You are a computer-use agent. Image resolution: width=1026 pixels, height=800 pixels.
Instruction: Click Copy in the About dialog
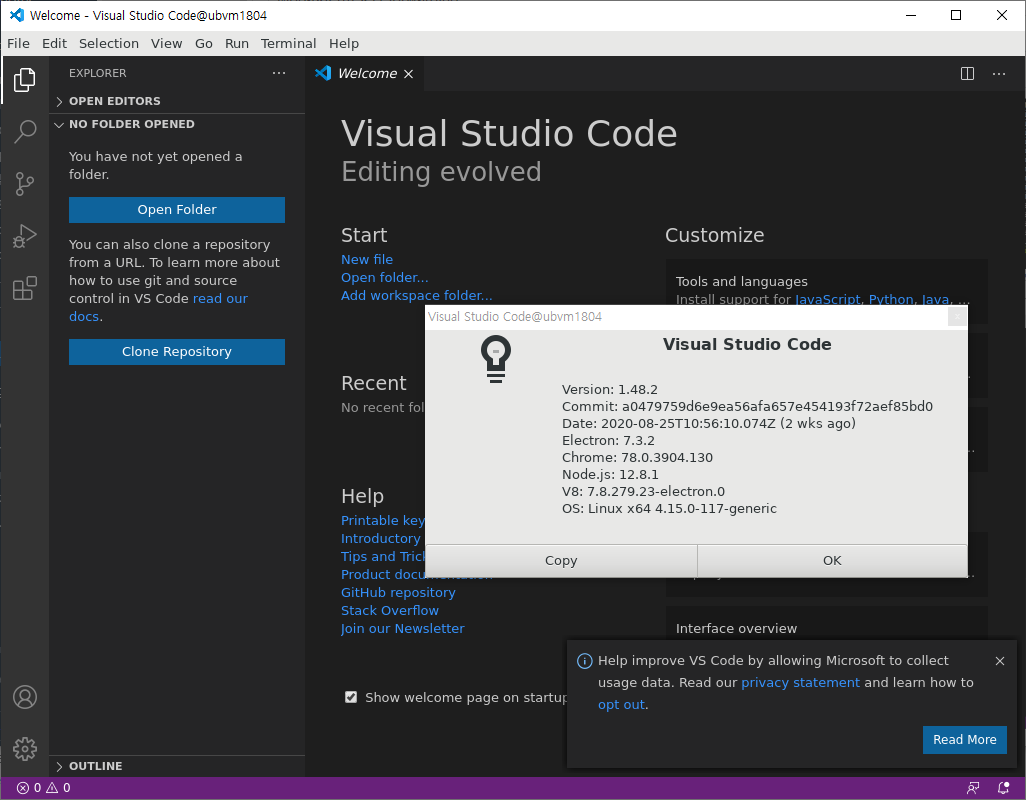[x=561, y=561]
